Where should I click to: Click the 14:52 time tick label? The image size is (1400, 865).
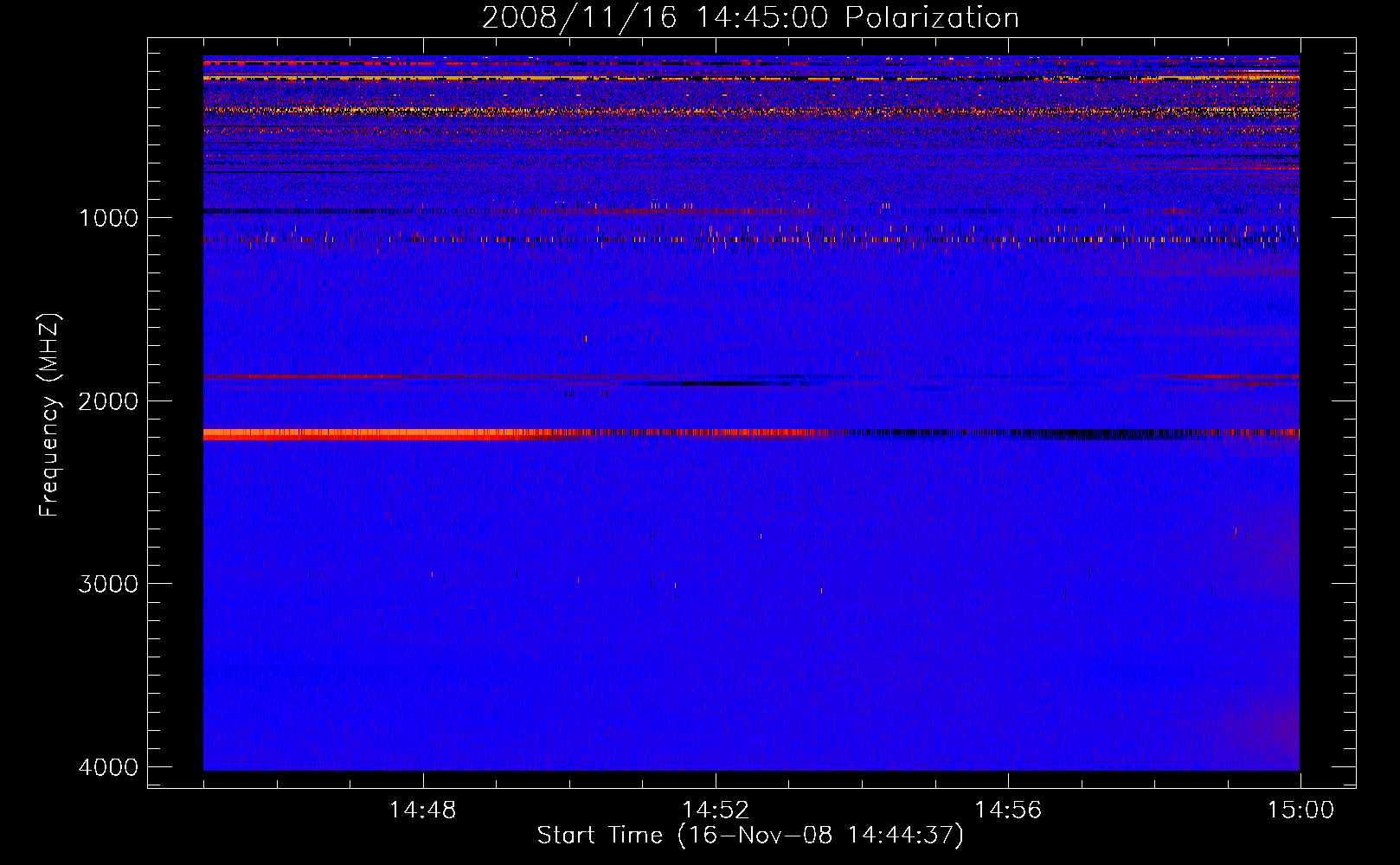(715, 811)
